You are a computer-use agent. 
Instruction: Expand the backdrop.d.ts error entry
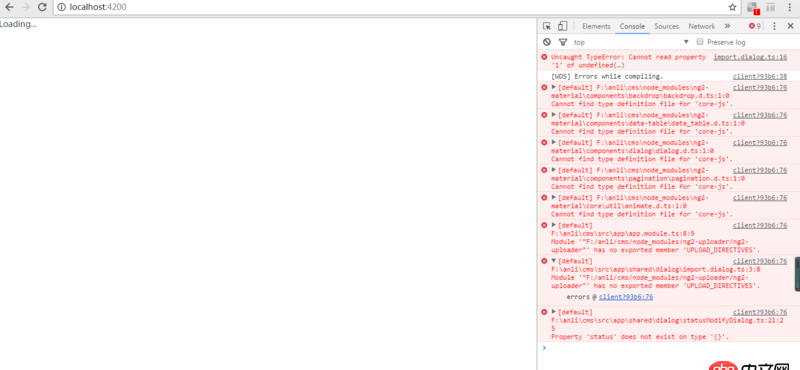pyautogui.click(x=554, y=87)
